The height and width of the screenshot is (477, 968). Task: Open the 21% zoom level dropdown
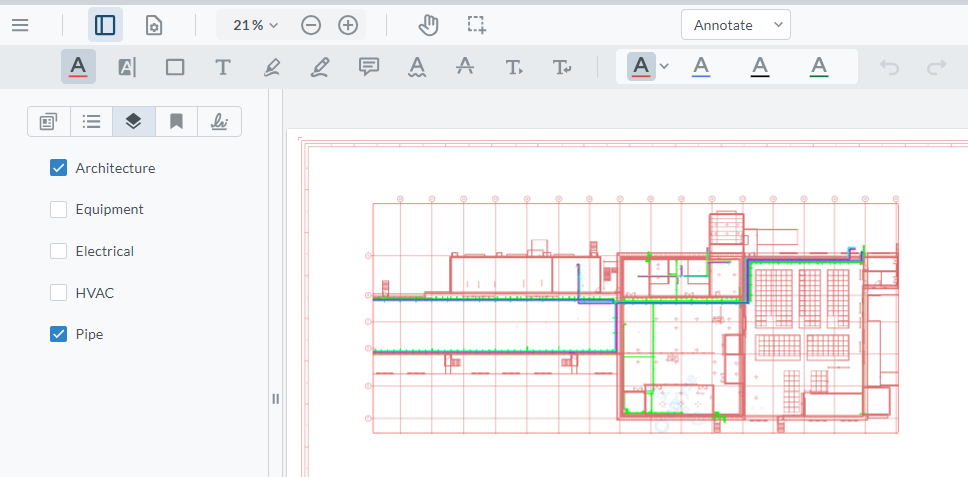coord(256,25)
